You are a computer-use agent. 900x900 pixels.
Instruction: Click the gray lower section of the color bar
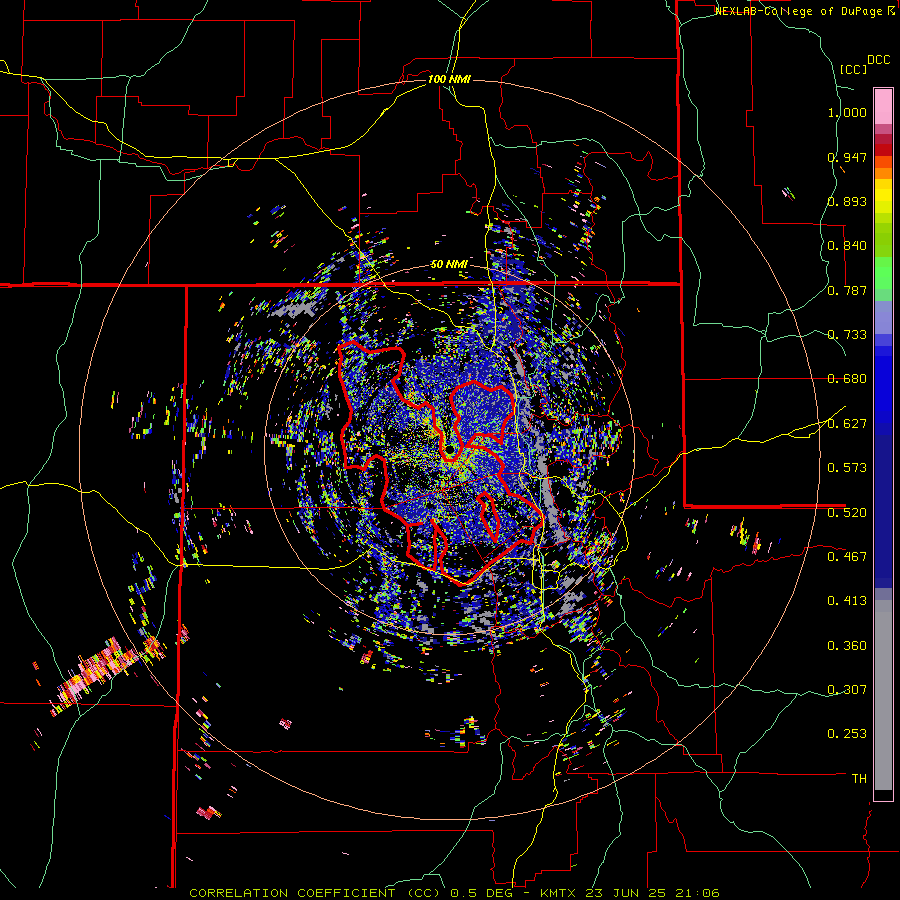(x=883, y=695)
